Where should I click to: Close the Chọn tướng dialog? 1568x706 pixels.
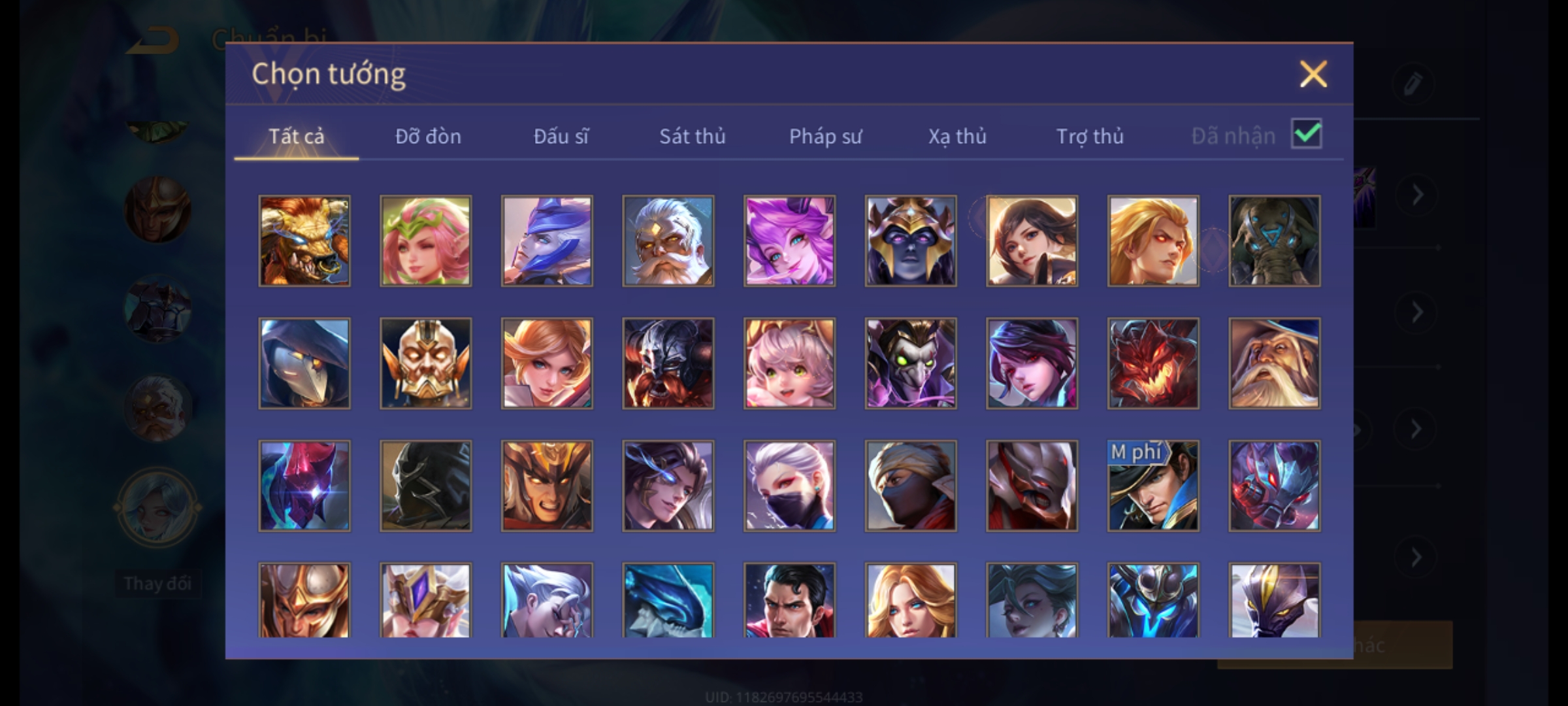(x=1313, y=74)
